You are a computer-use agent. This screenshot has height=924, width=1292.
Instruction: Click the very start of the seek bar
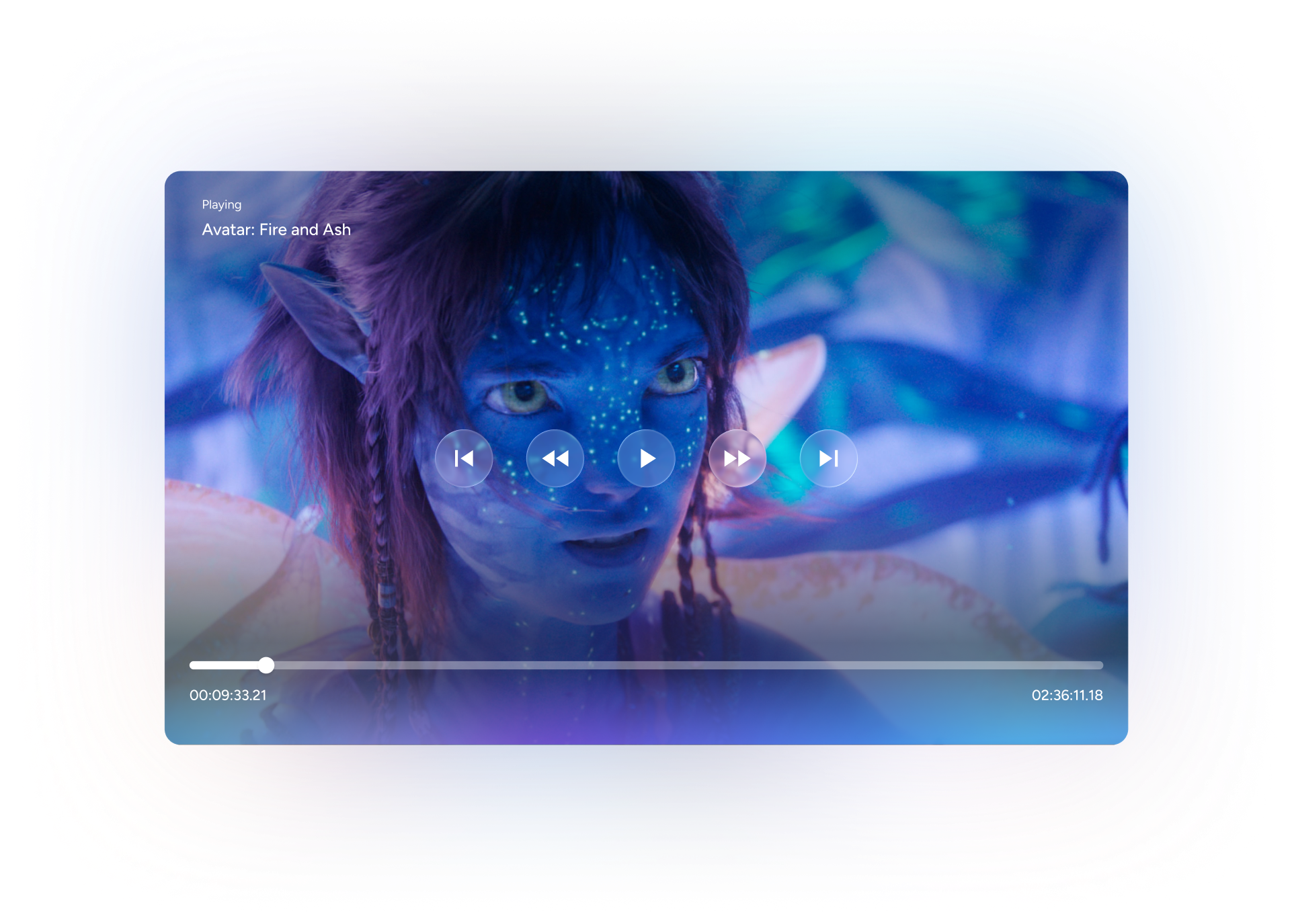(192, 665)
